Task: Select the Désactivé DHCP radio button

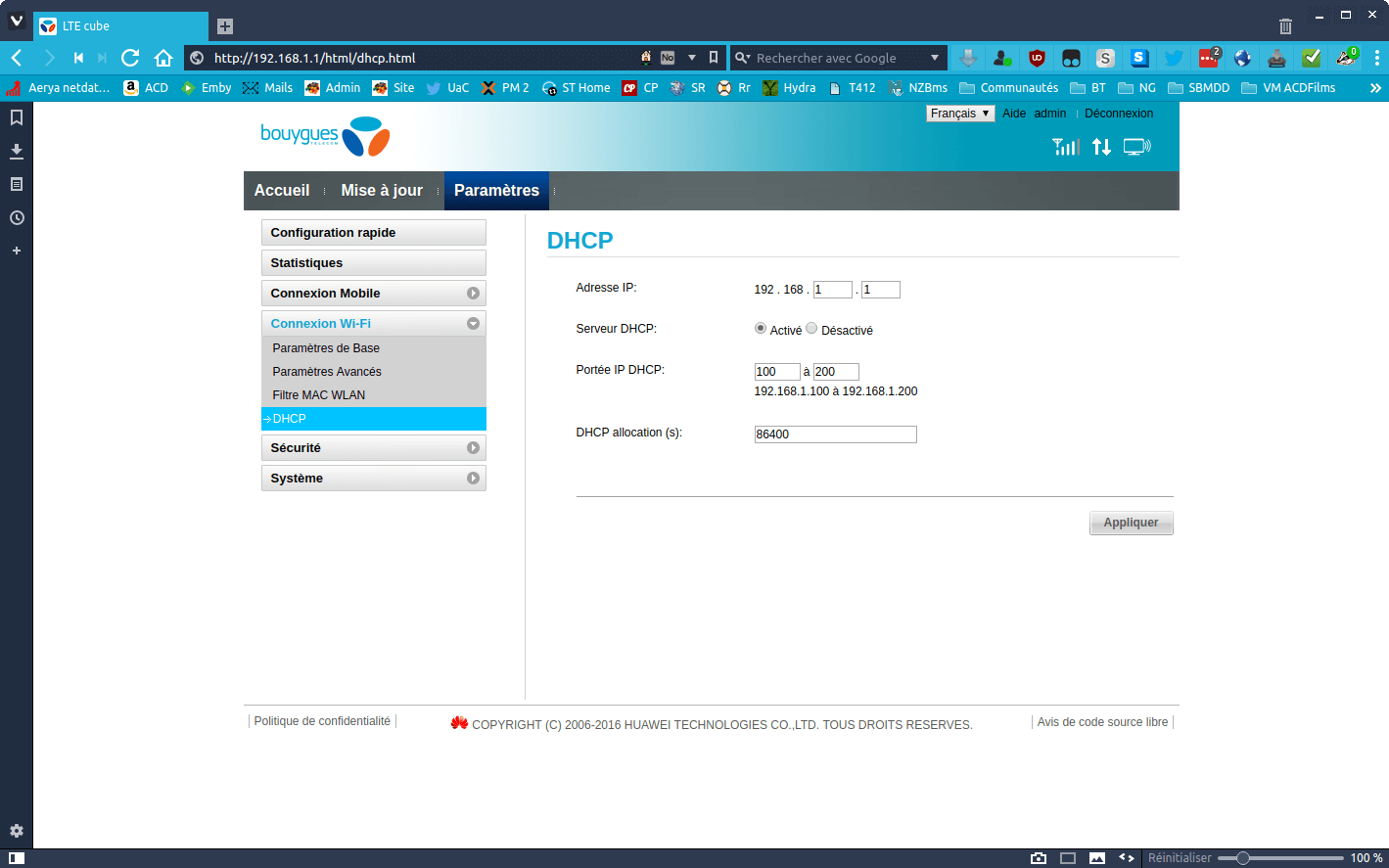Action: click(x=811, y=329)
